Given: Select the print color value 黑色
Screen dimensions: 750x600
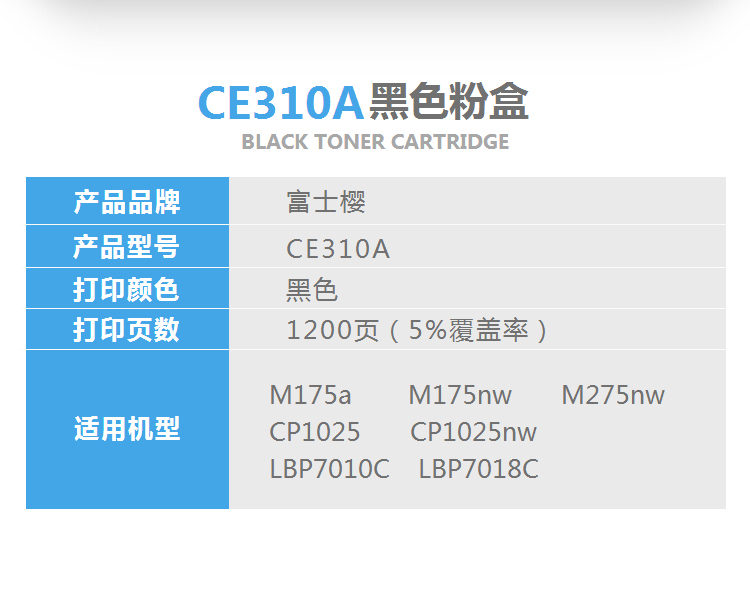Looking at the screenshot, I should [312, 290].
